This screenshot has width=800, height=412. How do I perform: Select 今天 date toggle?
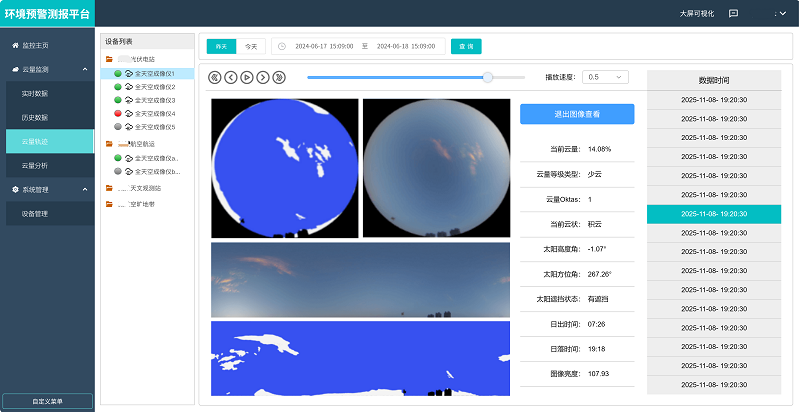click(251, 47)
